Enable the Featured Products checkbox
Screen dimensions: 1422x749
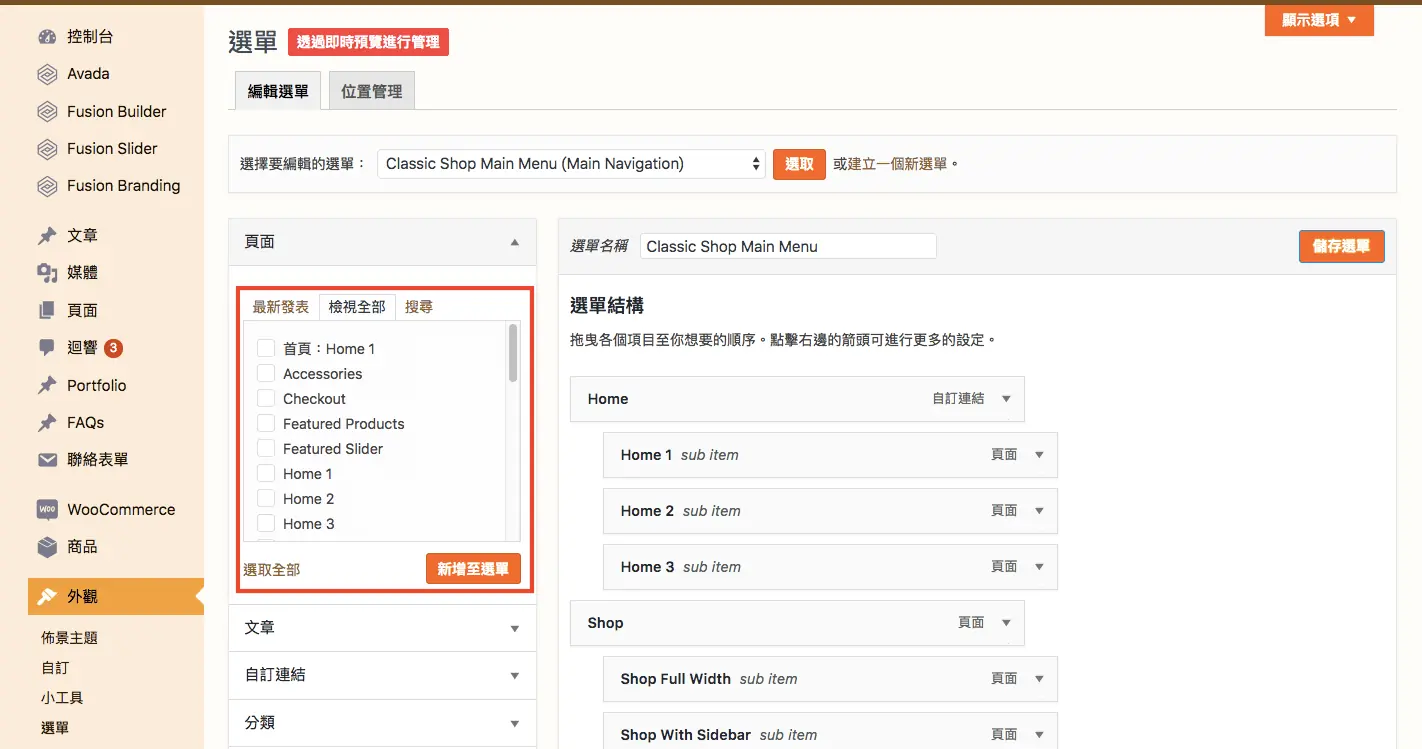[x=266, y=423]
